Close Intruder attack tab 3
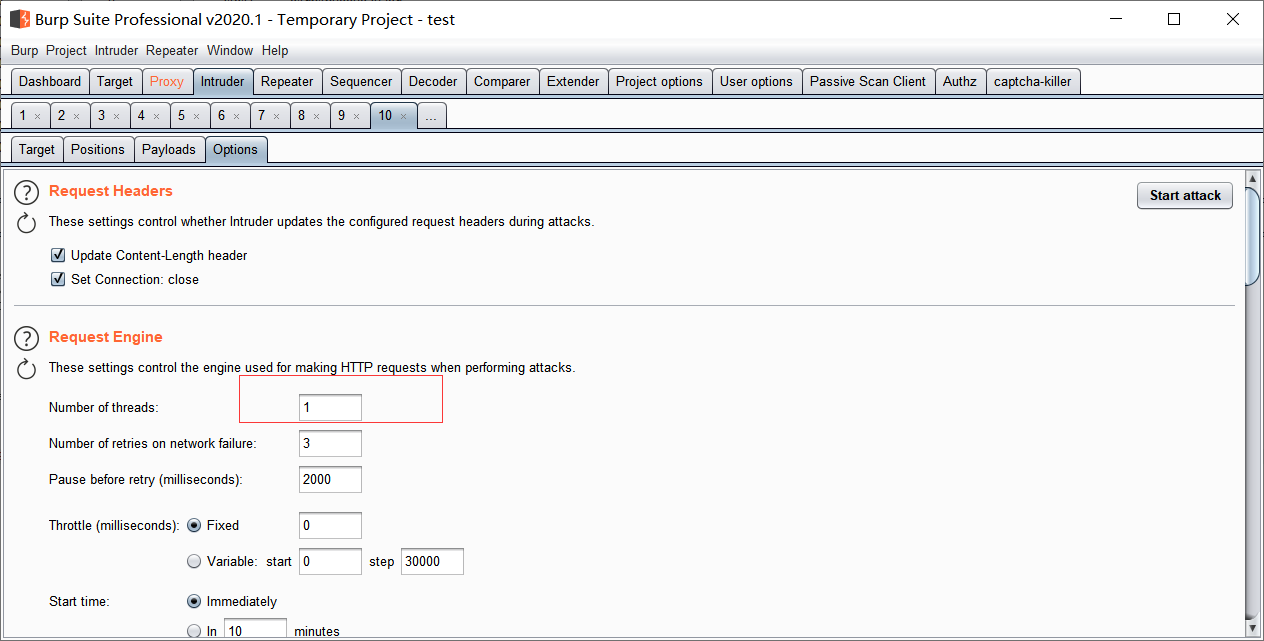Image resolution: width=1264 pixels, height=641 pixels. coord(116,117)
